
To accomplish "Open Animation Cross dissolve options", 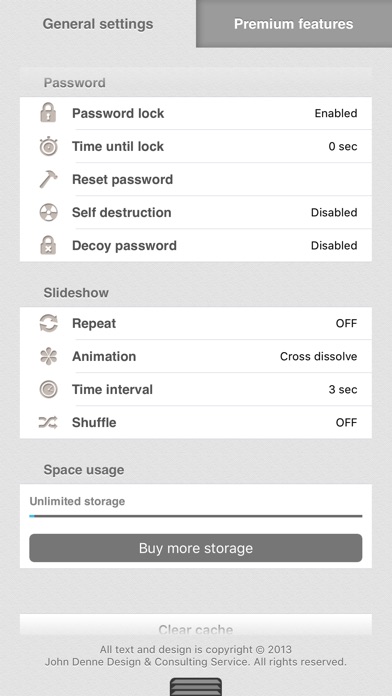I will (x=318, y=356).
